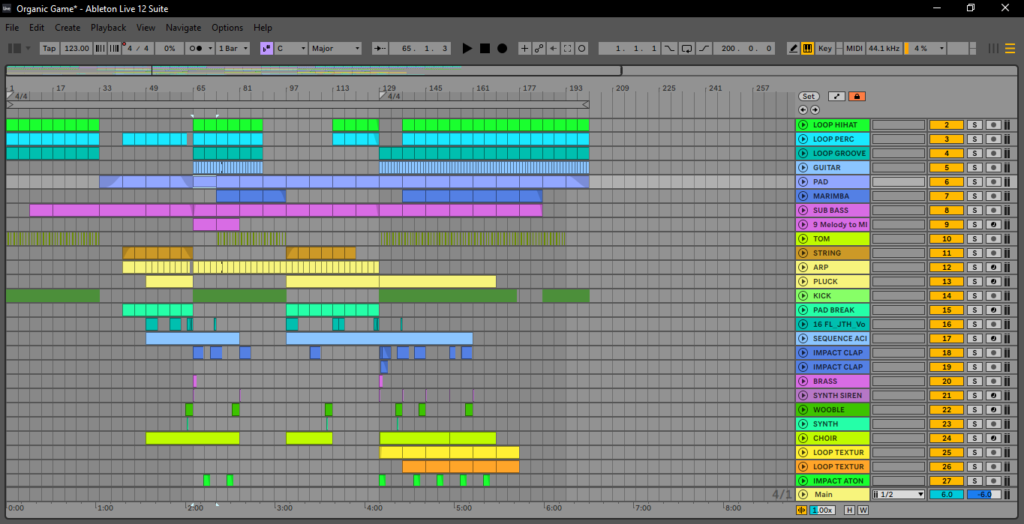Mute the MARIMBA track via activator 7
1024x524 pixels.
click(x=945, y=196)
